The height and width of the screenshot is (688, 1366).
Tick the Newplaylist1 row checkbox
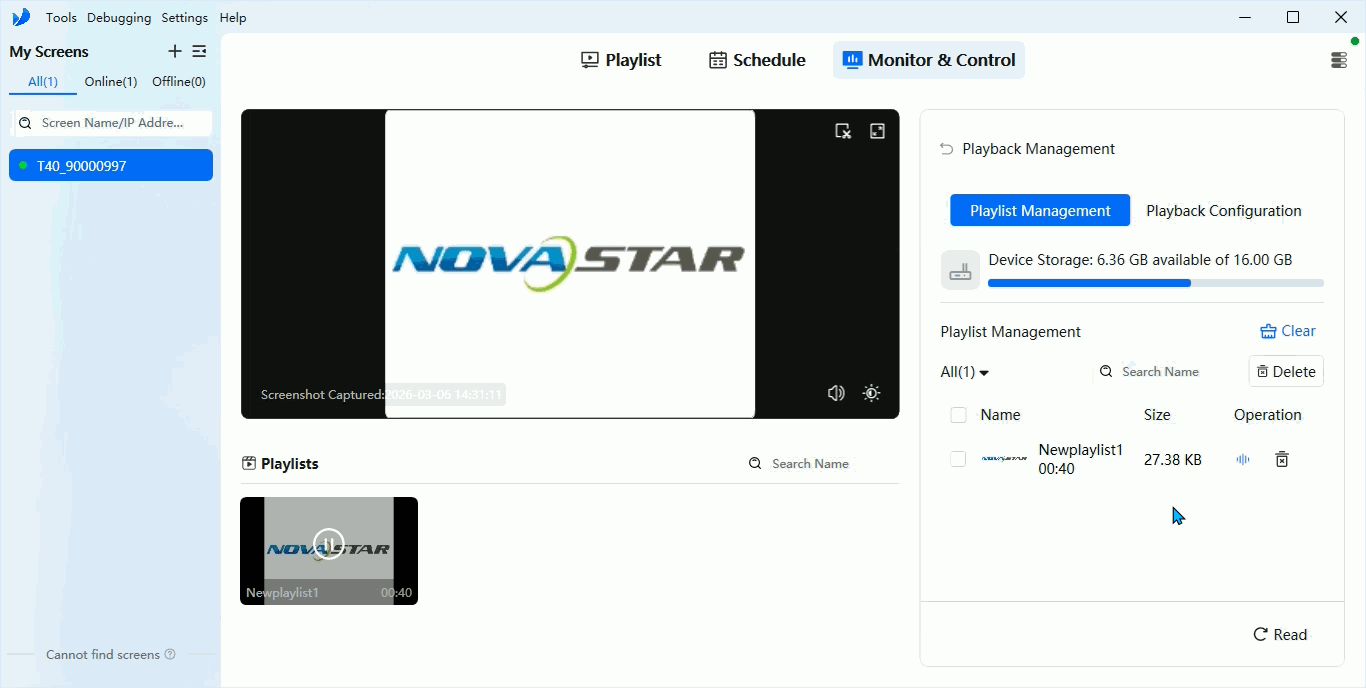pyautogui.click(x=958, y=459)
